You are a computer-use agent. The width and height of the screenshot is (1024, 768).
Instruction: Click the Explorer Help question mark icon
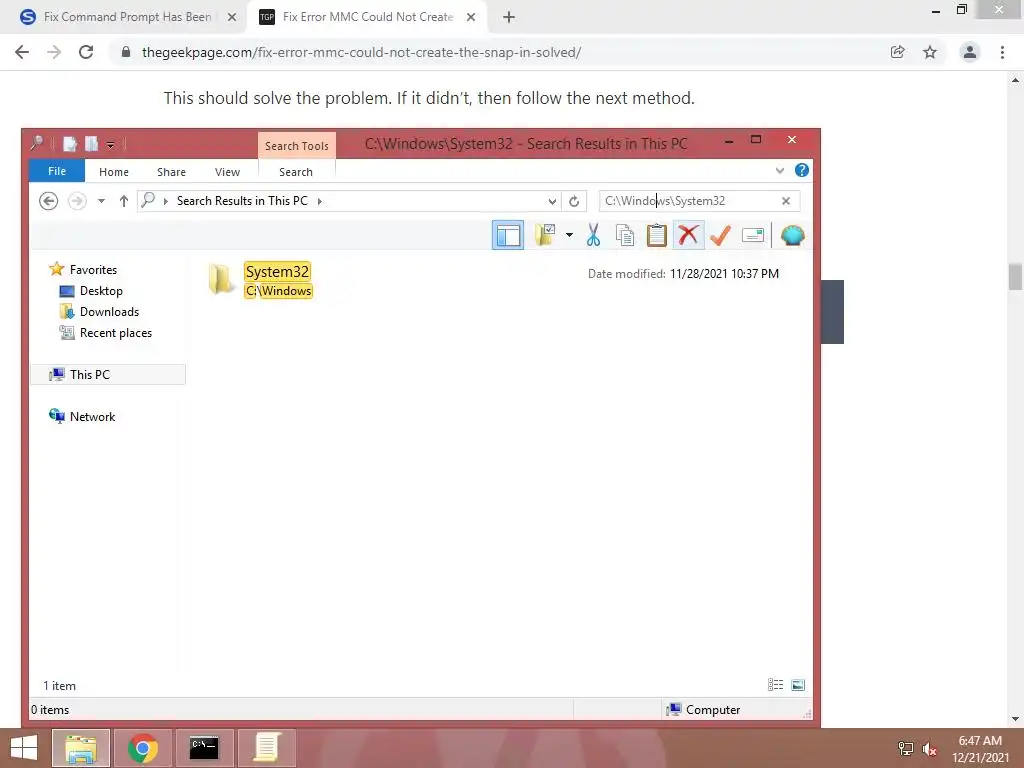(x=802, y=170)
